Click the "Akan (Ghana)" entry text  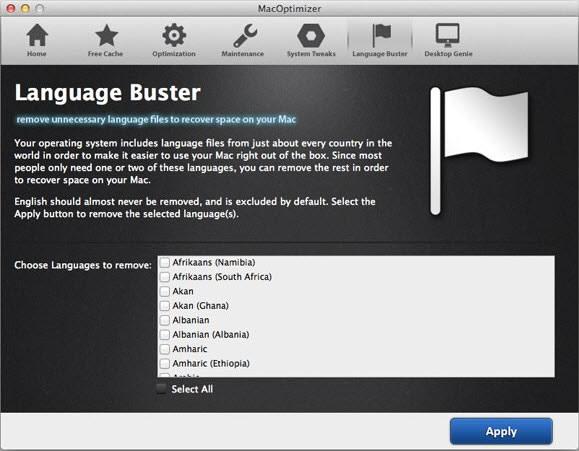[x=201, y=306]
